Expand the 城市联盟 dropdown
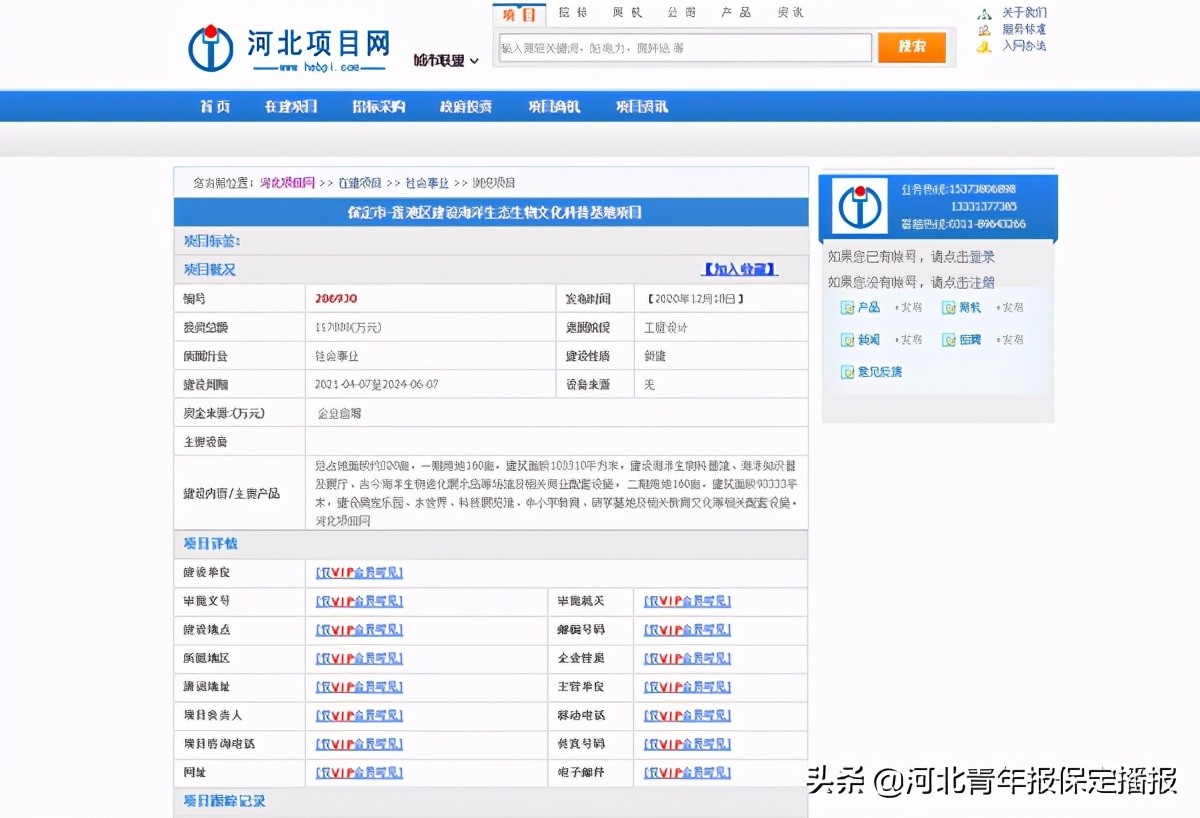 tap(446, 61)
